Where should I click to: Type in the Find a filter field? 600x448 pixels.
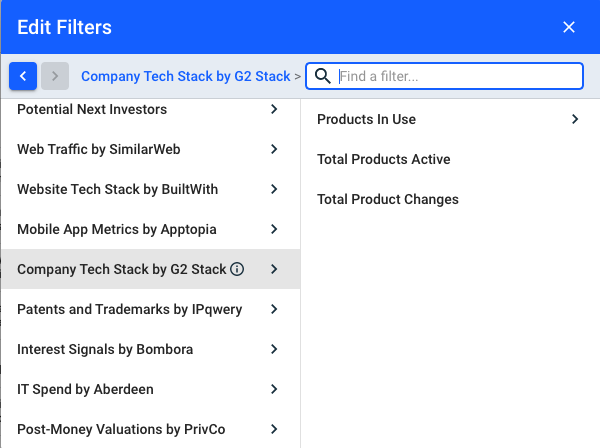coord(456,76)
